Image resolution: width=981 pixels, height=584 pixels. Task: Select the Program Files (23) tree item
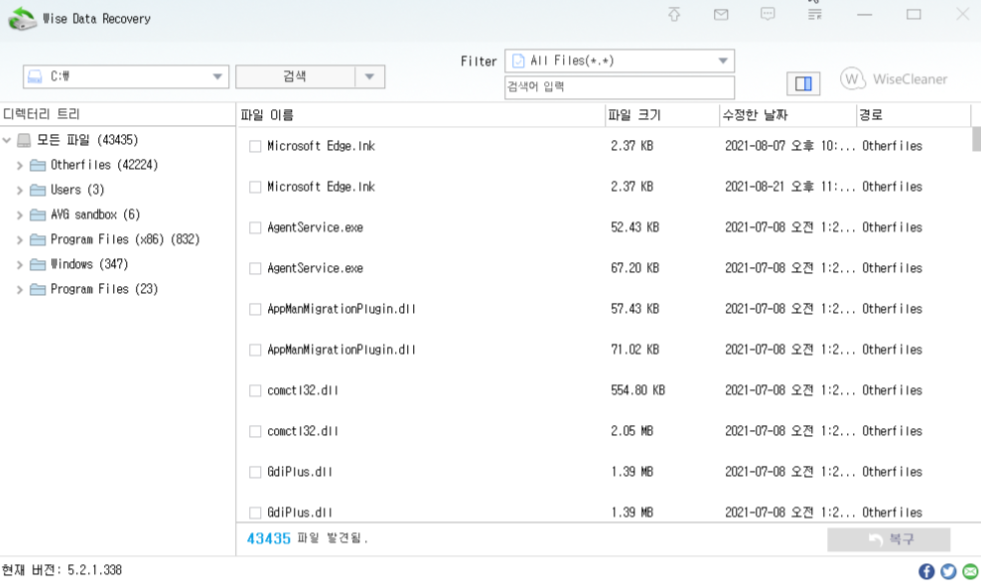[104, 289]
